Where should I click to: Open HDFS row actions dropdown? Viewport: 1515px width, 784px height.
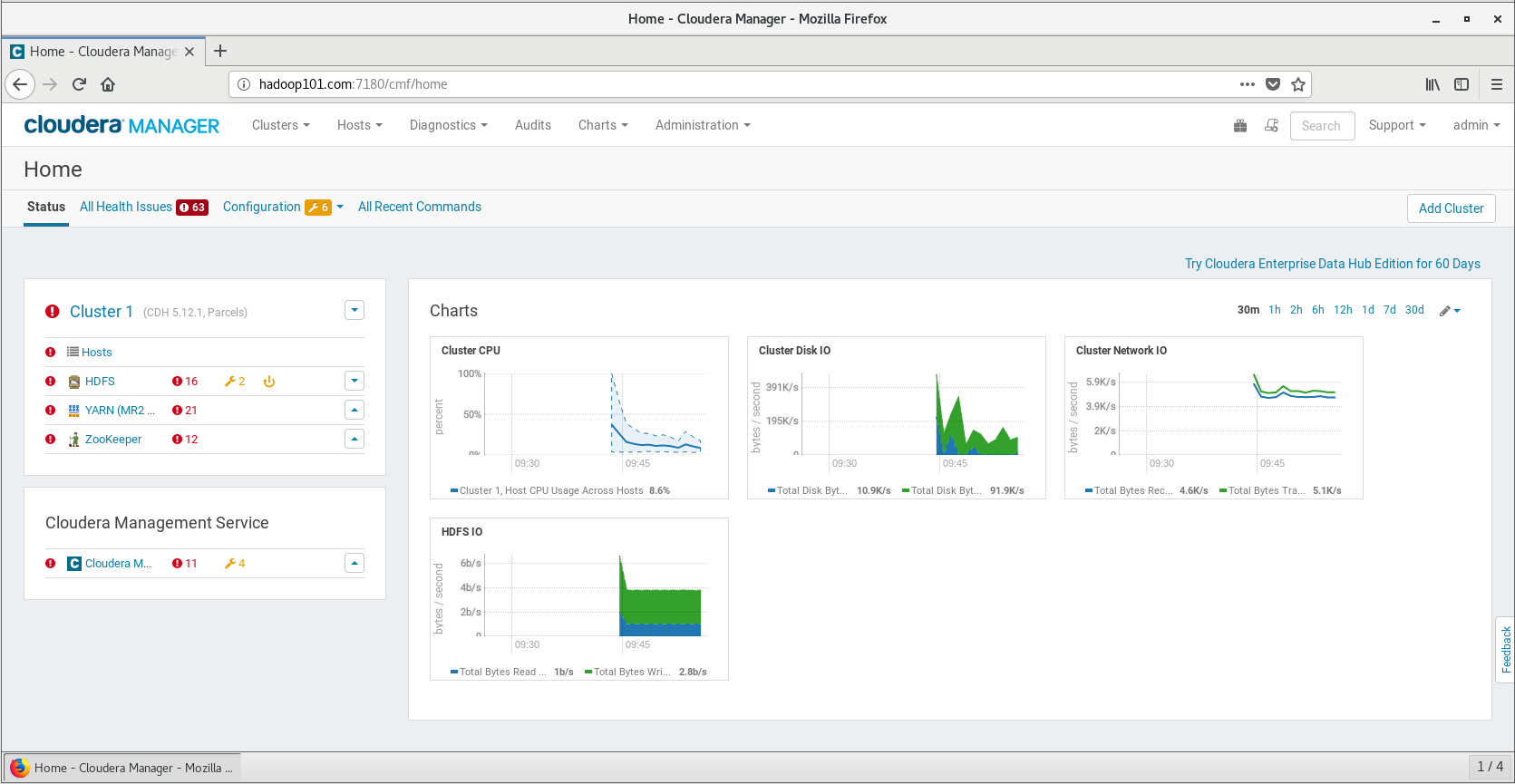click(x=354, y=382)
